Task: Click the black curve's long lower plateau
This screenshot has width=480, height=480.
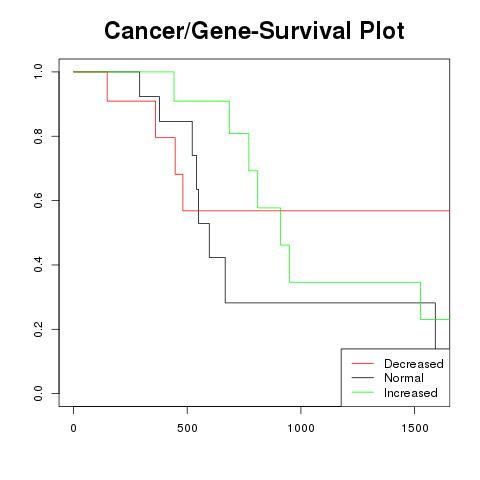Action: pyautogui.click(x=330, y=303)
